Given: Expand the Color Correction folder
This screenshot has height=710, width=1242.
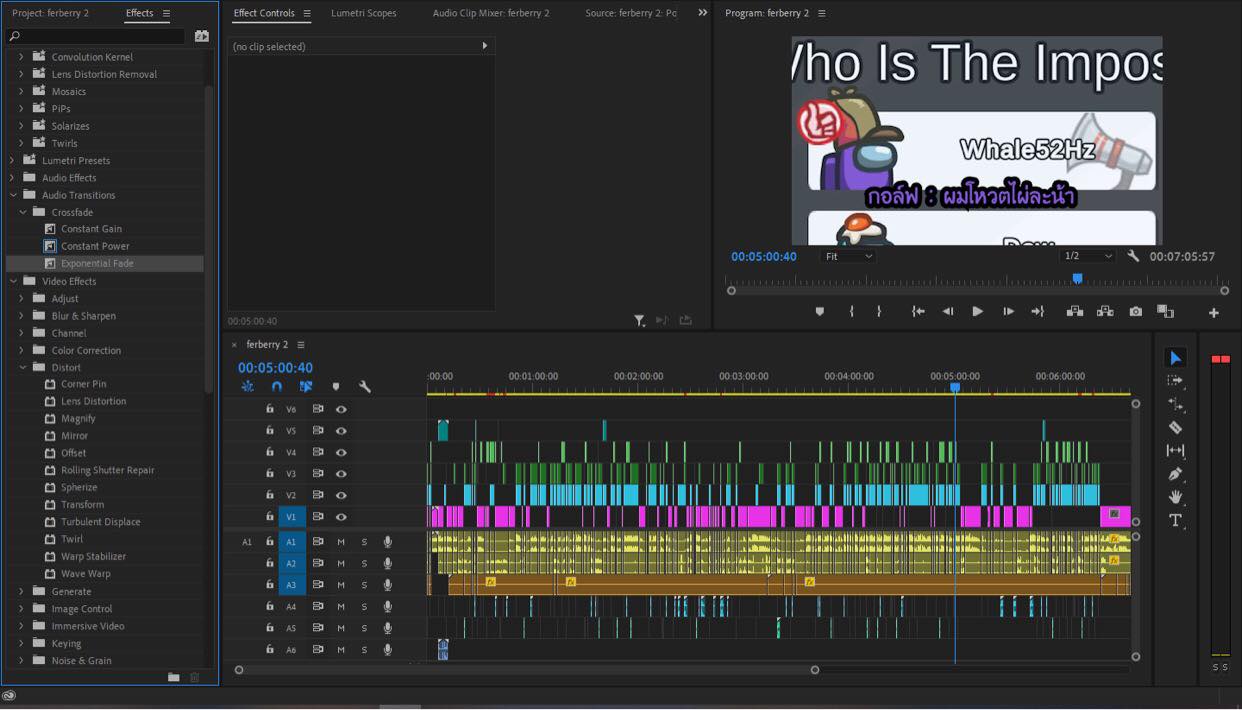Looking at the screenshot, I should click(23, 350).
